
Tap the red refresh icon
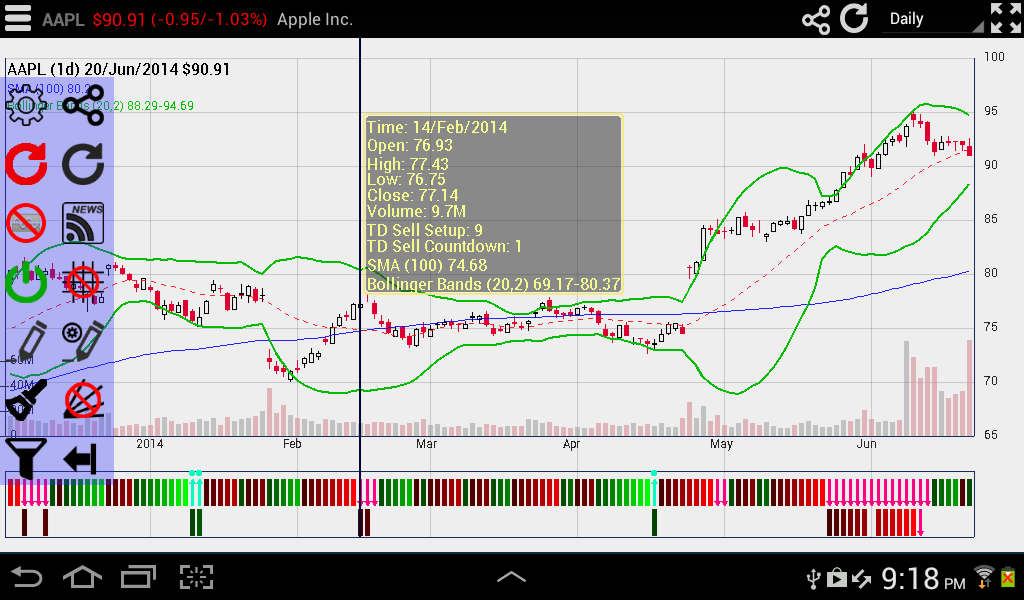[27, 164]
